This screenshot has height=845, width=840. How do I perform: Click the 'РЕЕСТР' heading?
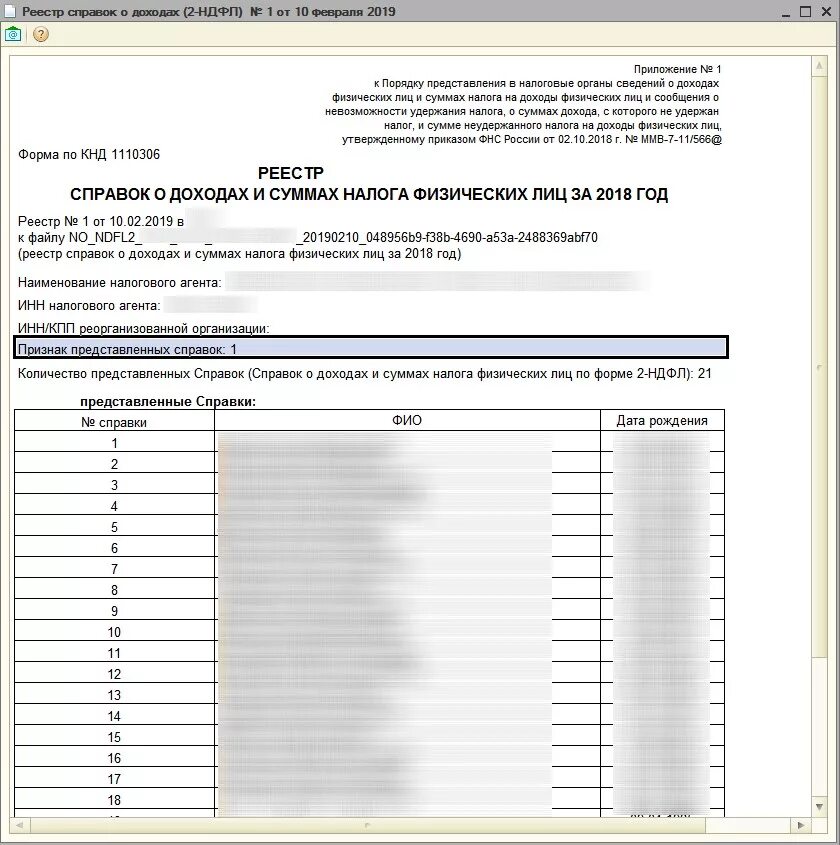[290, 173]
